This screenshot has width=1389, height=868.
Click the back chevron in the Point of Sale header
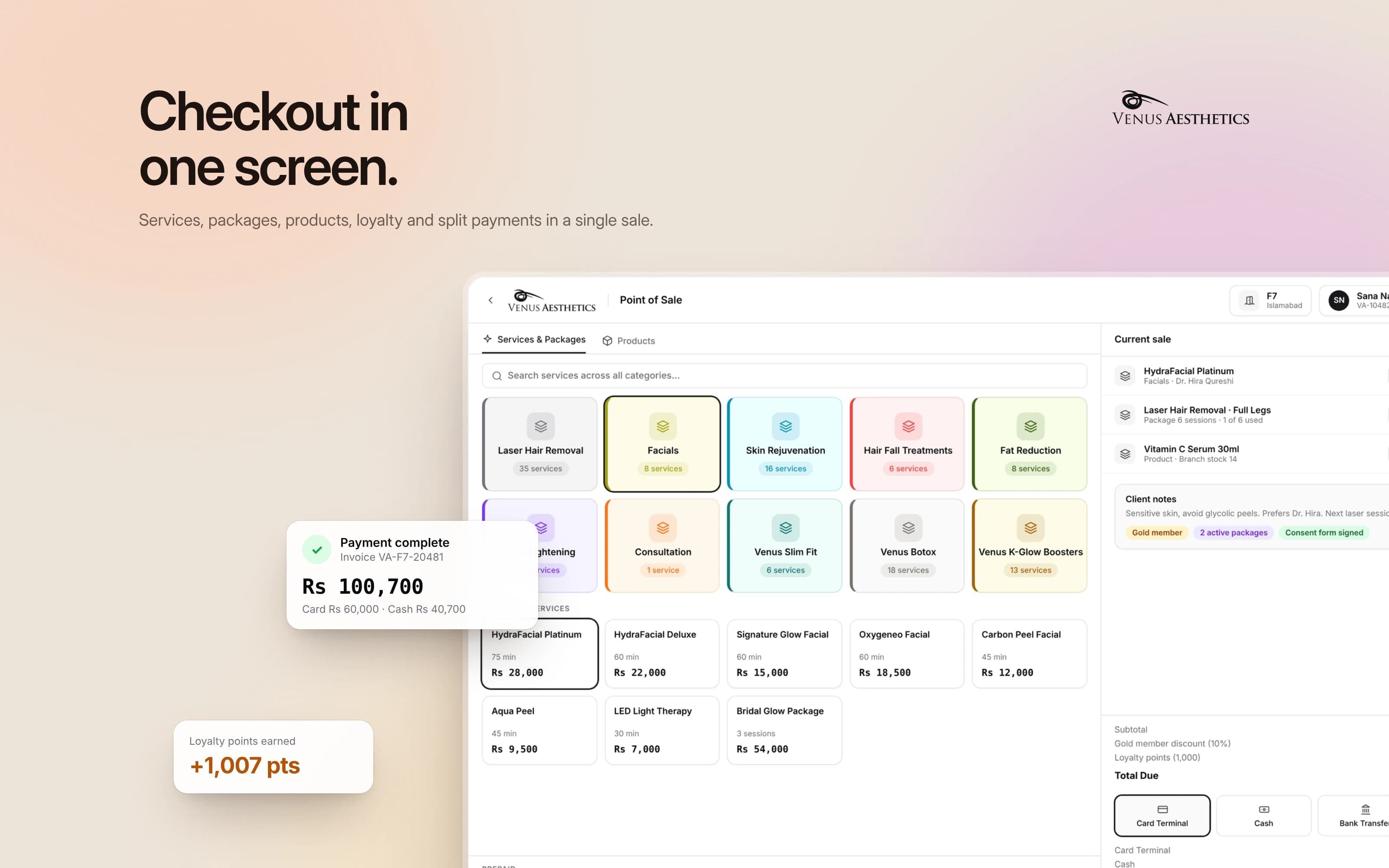(x=490, y=300)
